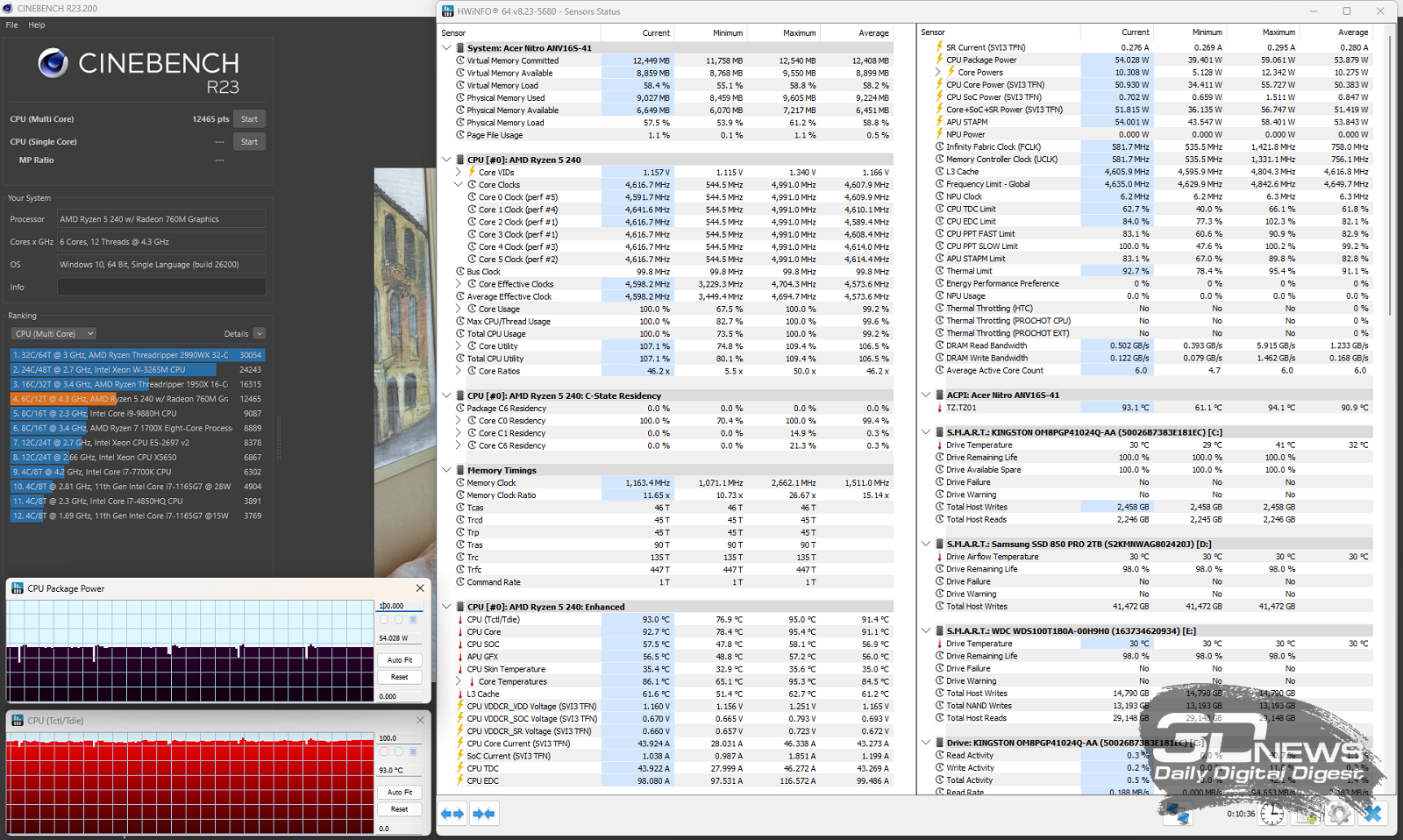Collapse the Memory Timings section

[446, 470]
